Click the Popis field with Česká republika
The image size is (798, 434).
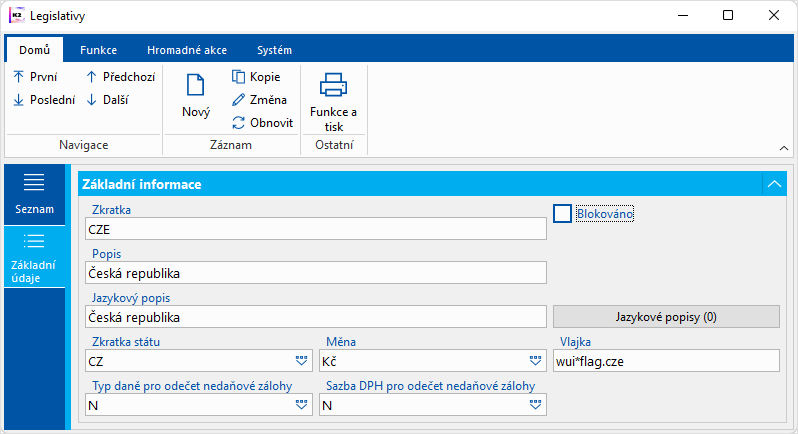316,273
